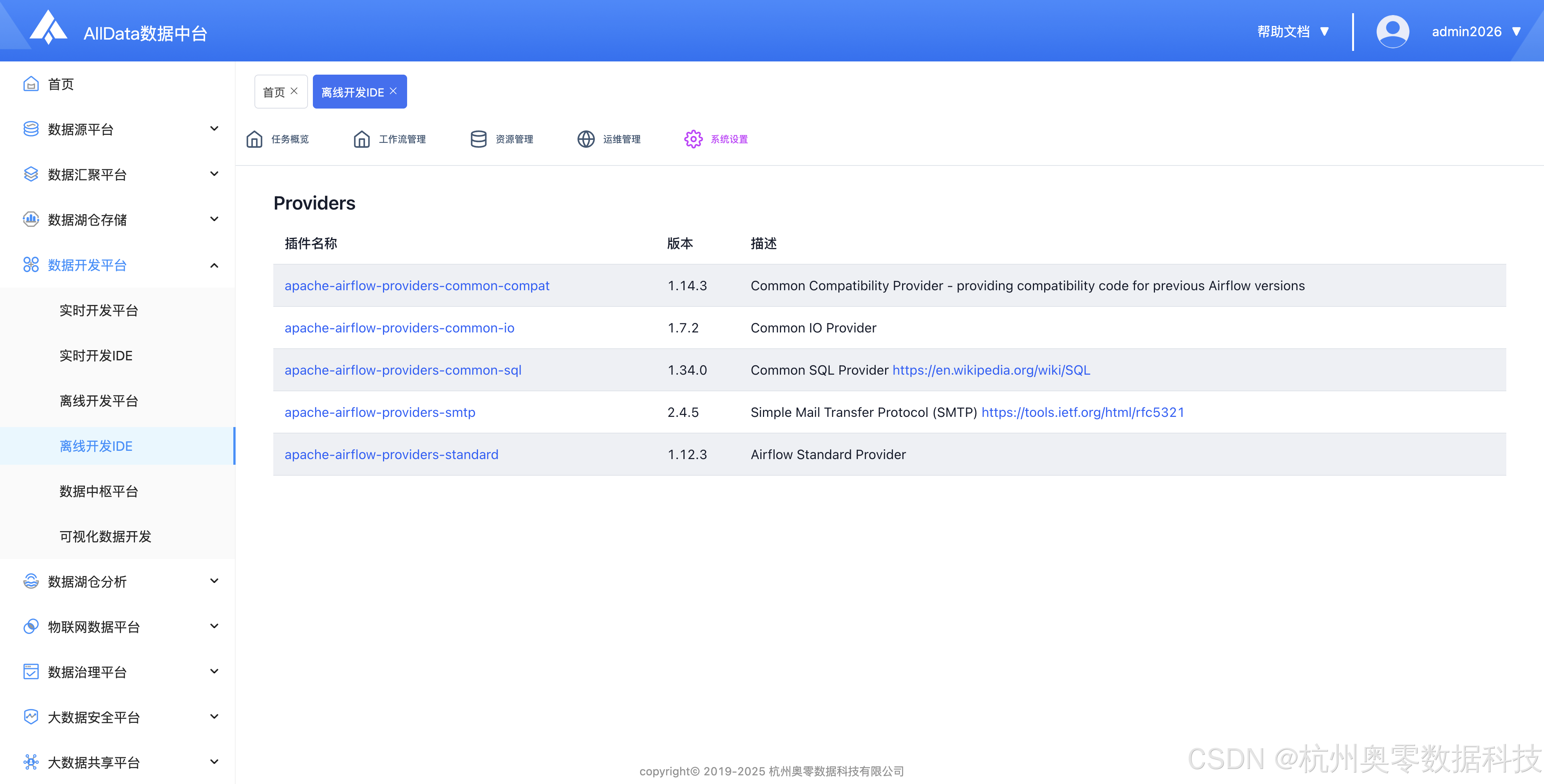This screenshot has width=1544, height=784.
Task: Expand the 数据汇聚平台 menu chevron
Action: click(214, 175)
